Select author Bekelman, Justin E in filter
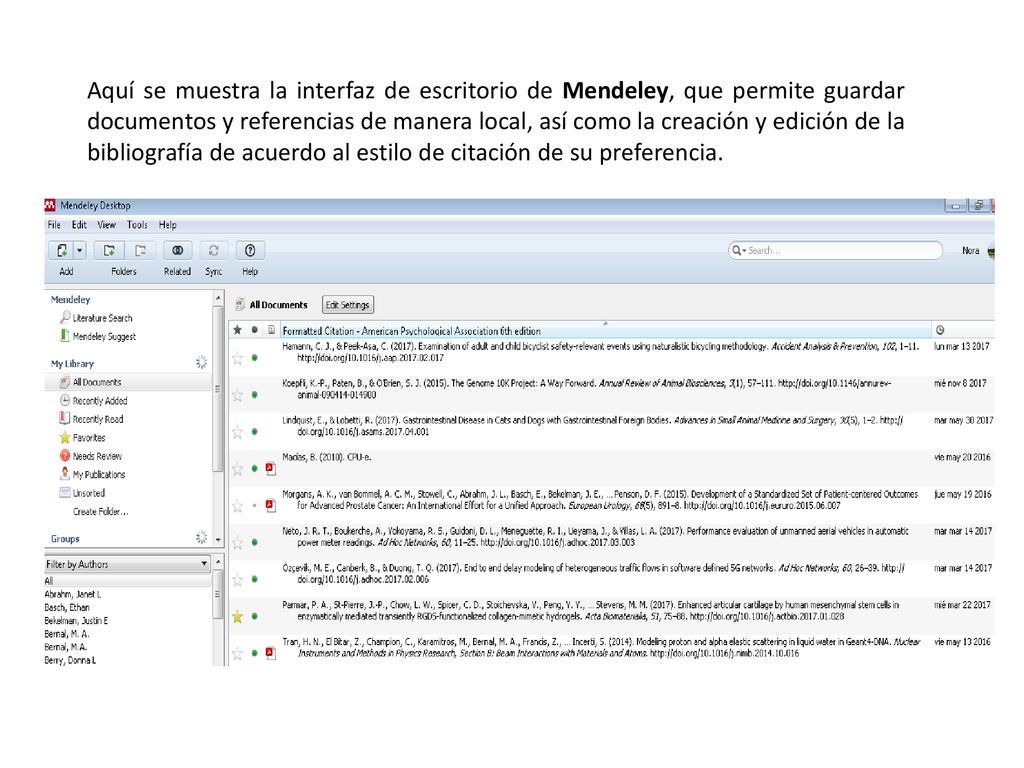Screen dimensions: 1024x768 76,620
